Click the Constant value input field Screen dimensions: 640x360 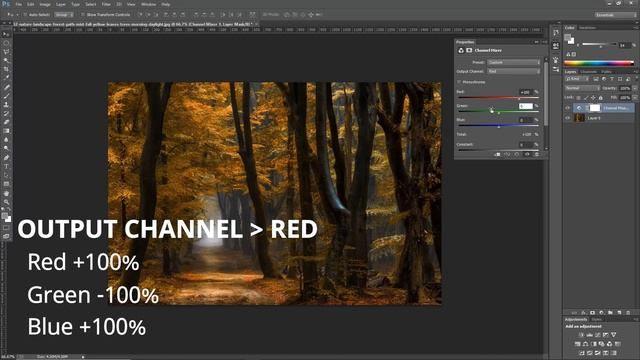(526, 145)
